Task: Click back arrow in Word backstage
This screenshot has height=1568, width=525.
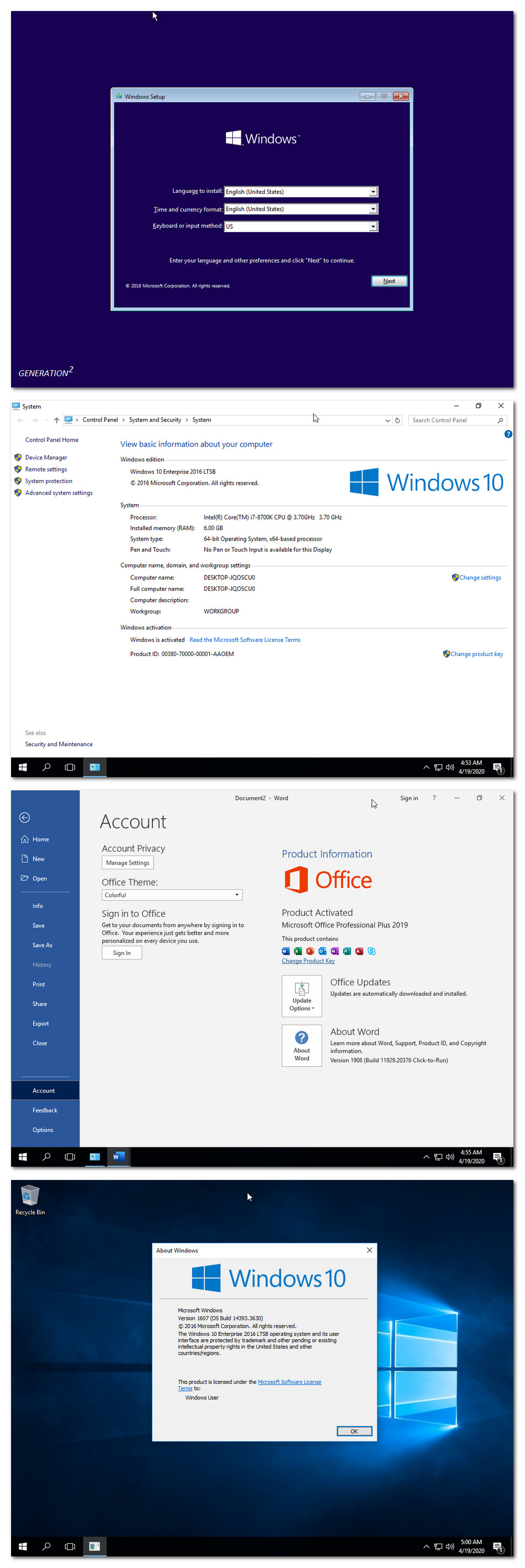Action: pyautogui.click(x=24, y=817)
